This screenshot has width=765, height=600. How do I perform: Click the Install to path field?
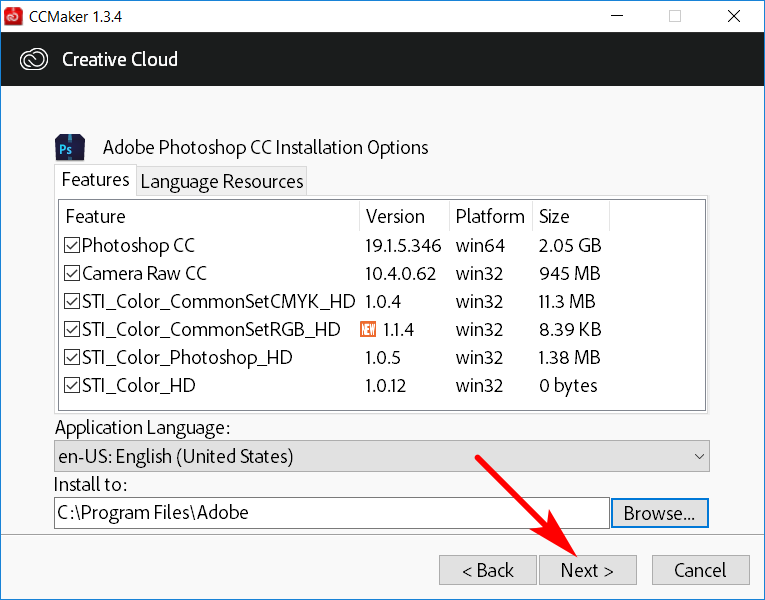point(332,513)
